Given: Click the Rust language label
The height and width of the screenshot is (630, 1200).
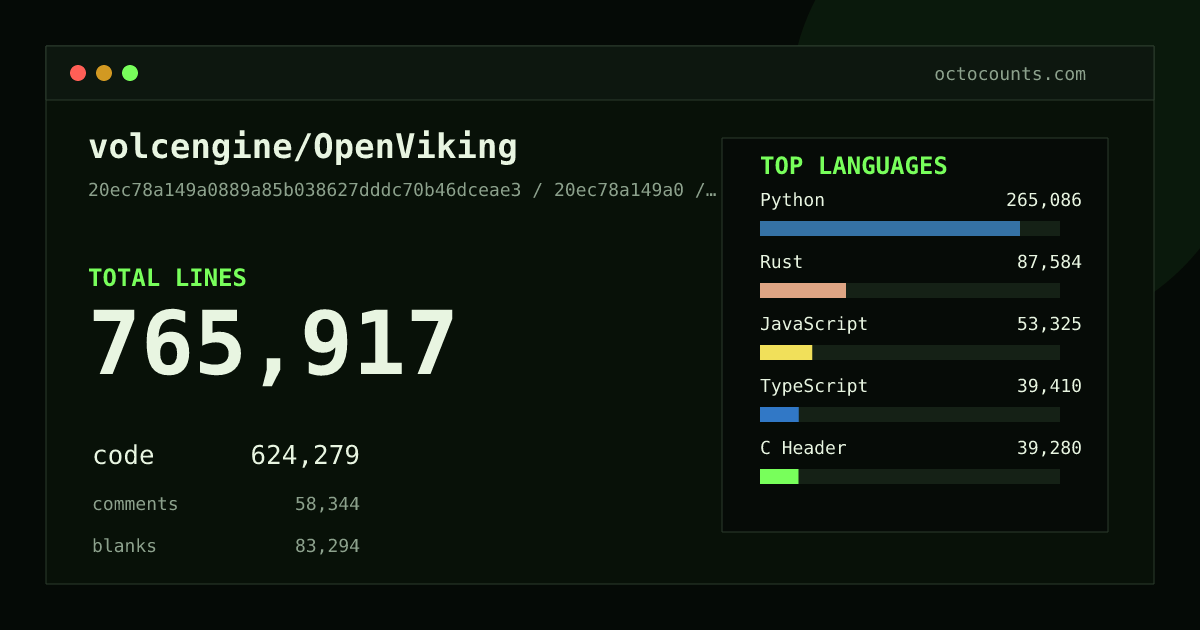Looking at the screenshot, I should pyautogui.click(x=781, y=262).
